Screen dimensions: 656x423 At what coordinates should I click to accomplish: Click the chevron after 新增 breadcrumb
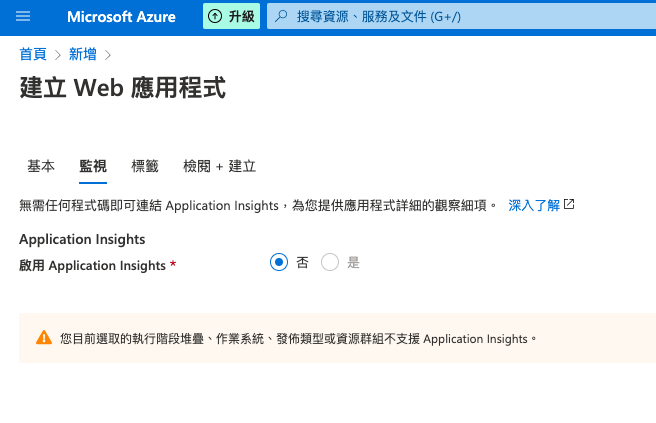[108, 55]
